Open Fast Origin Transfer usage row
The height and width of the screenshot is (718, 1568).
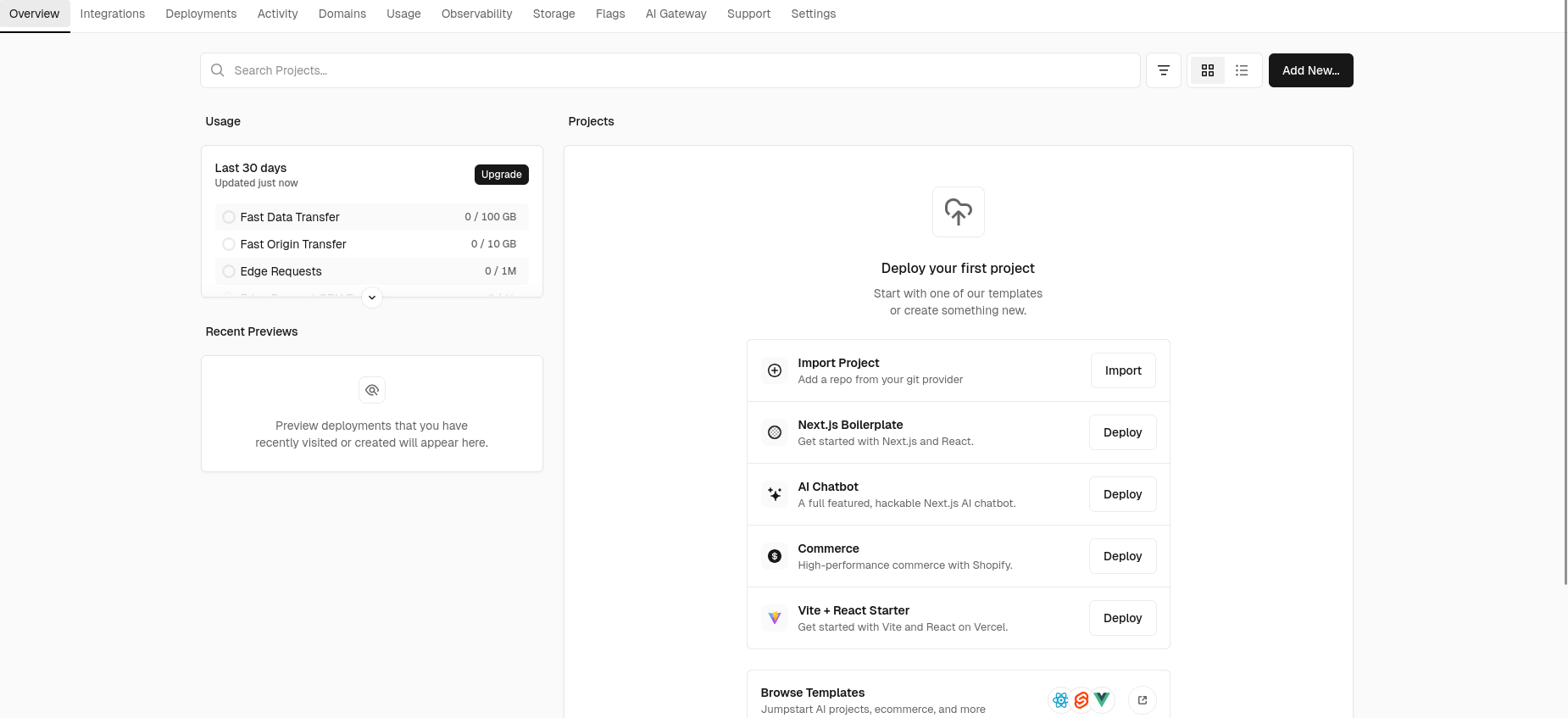372,244
